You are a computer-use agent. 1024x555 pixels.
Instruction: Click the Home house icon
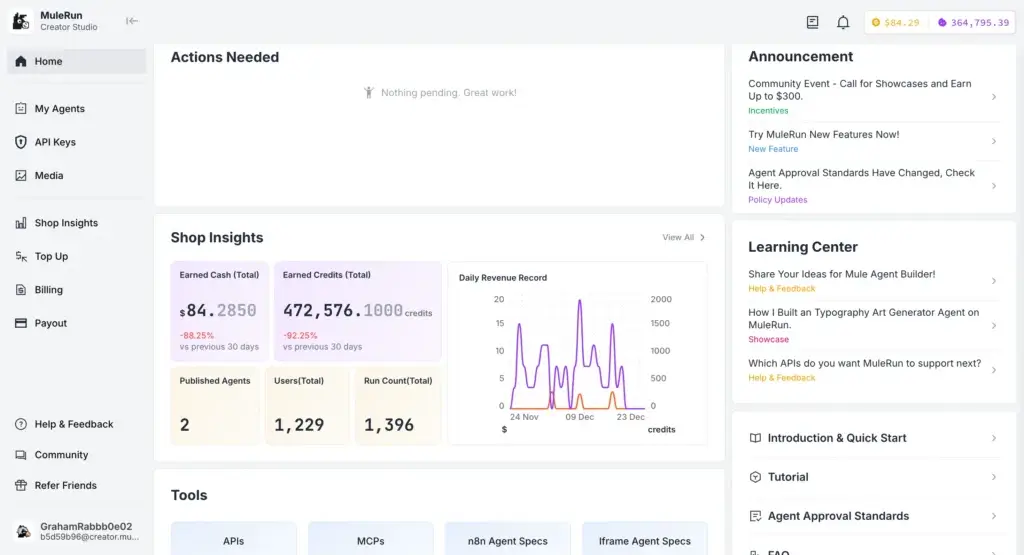(x=21, y=61)
